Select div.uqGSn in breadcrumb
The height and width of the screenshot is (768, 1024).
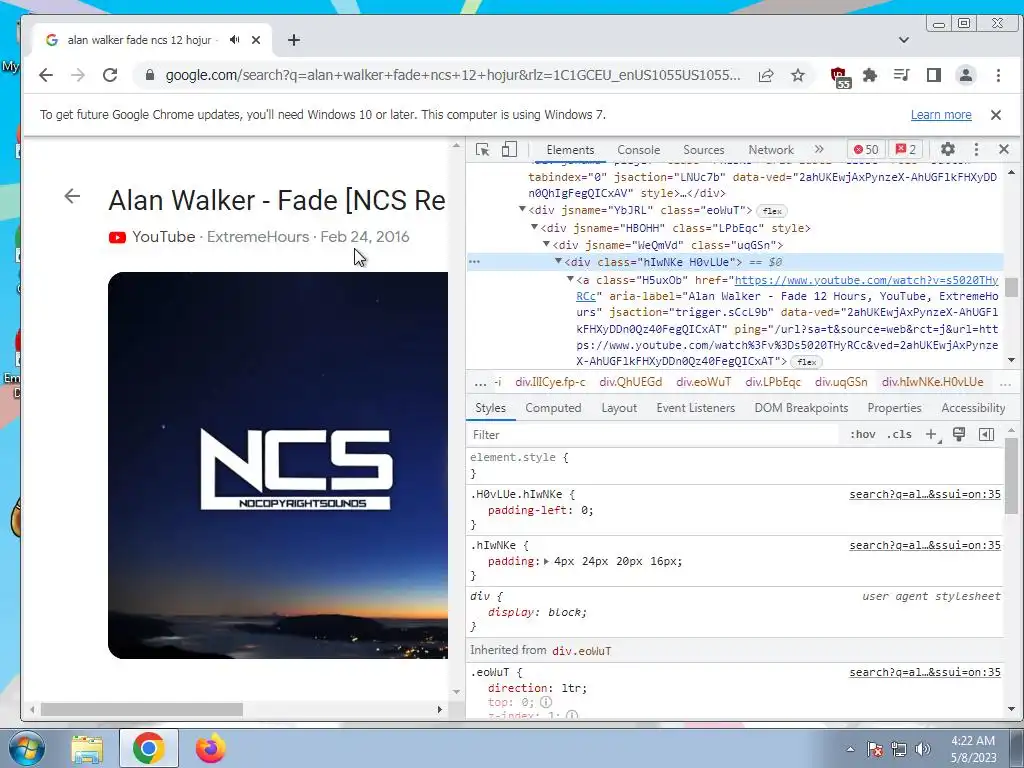point(841,382)
